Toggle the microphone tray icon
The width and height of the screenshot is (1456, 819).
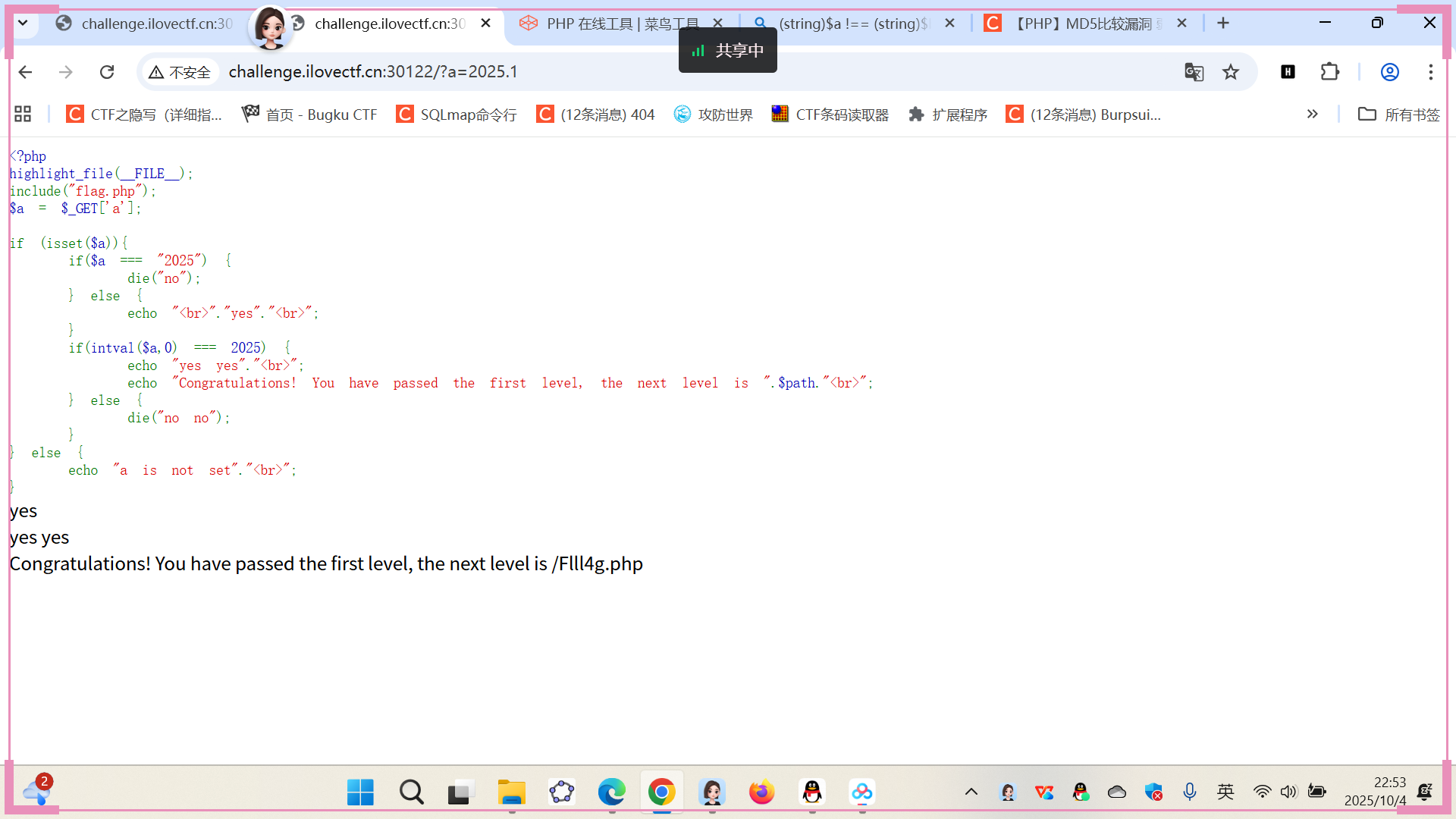click(x=1189, y=792)
